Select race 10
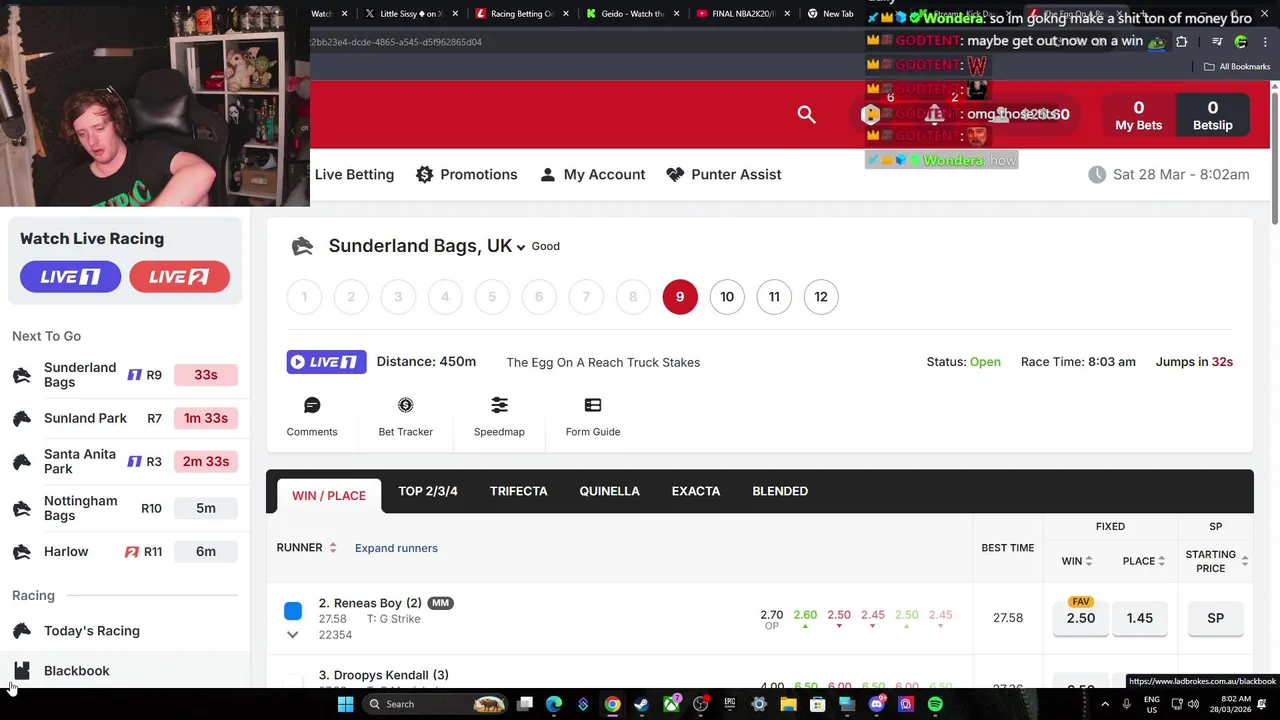 coord(727,297)
